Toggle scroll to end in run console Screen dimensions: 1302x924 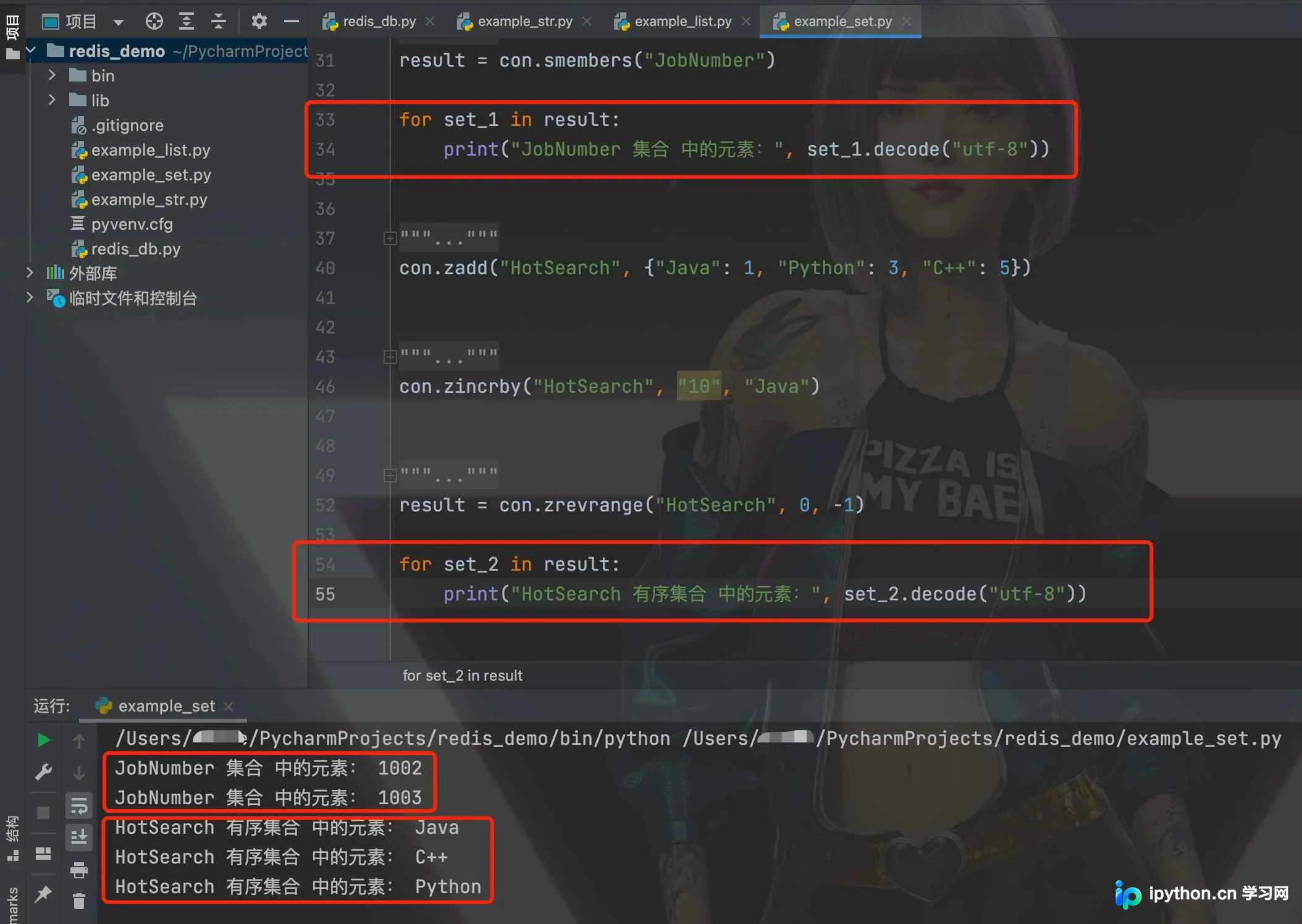(x=79, y=838)
